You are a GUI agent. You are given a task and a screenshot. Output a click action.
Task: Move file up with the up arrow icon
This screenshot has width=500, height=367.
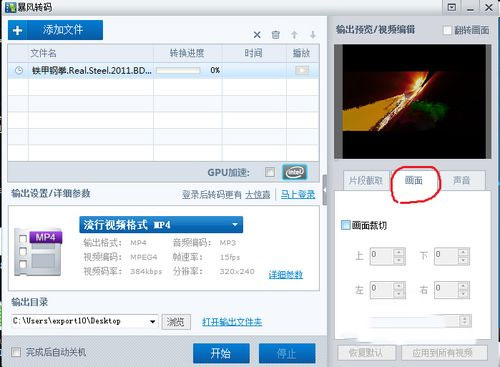[294, 35]
